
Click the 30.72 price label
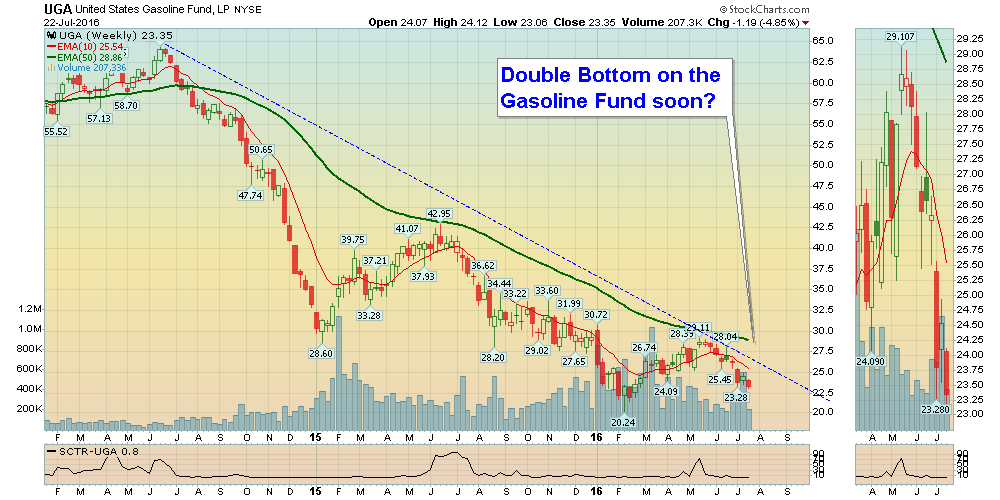[595, 314]
